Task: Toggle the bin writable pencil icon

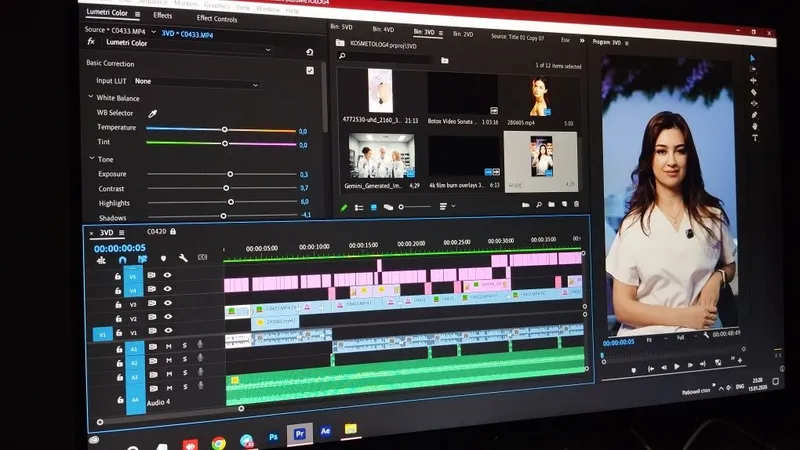Action: point(344,208)
